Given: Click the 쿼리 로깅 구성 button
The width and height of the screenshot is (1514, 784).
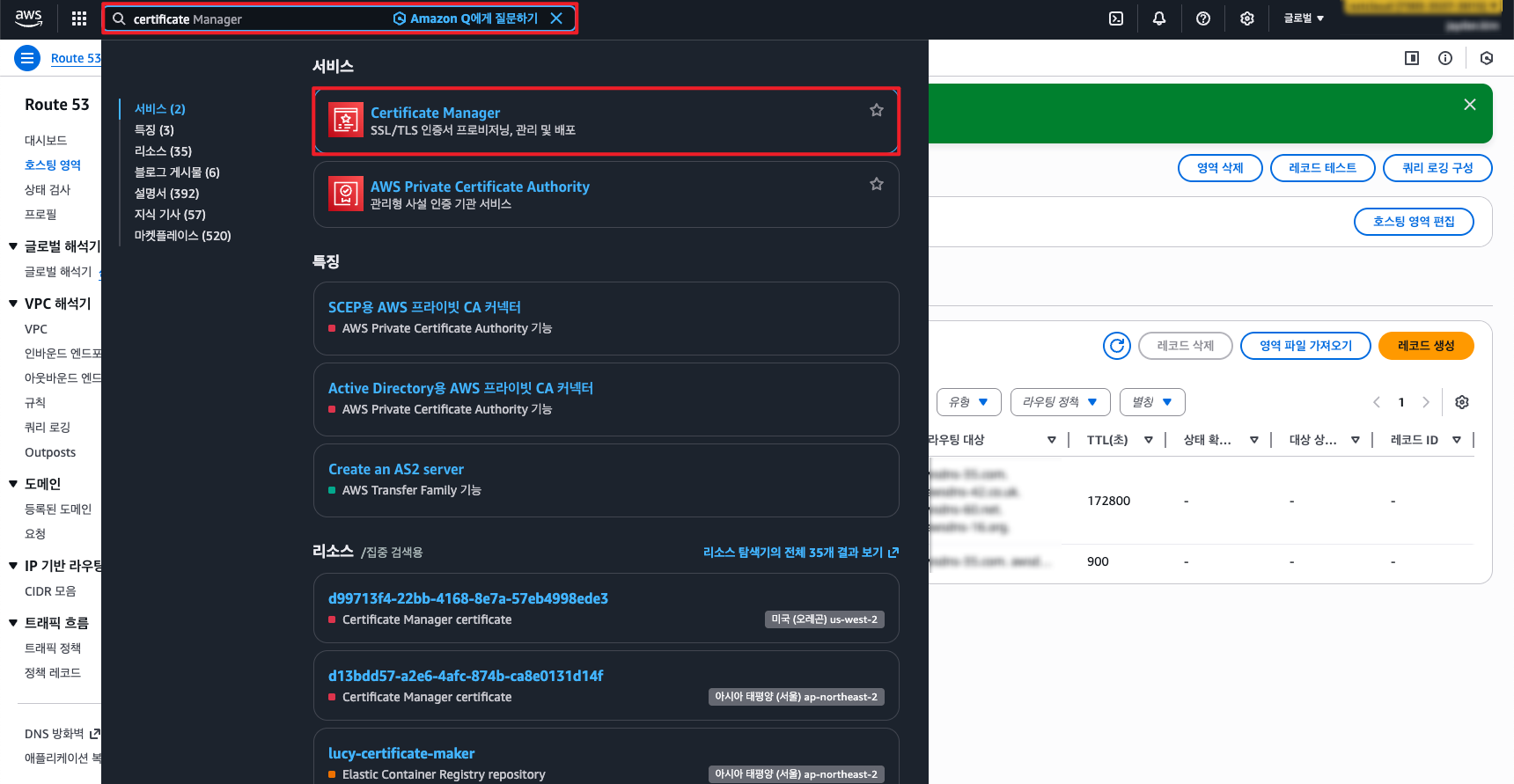Looking at the screenshot, I should (x=1437, y=168).
